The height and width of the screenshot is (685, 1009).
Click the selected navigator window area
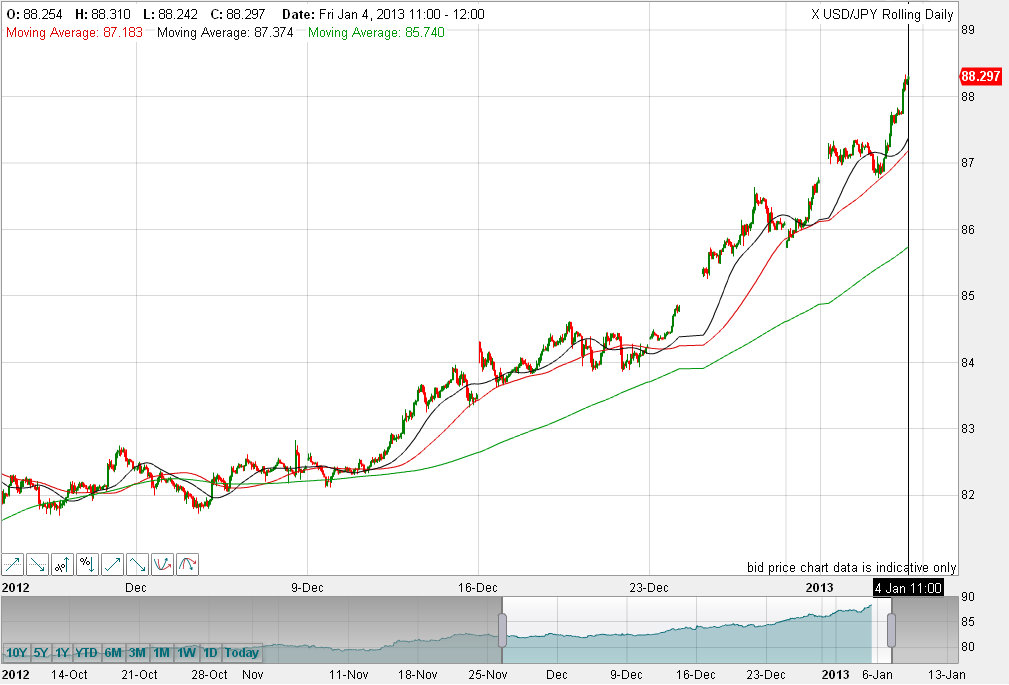[x=697, y=630]
